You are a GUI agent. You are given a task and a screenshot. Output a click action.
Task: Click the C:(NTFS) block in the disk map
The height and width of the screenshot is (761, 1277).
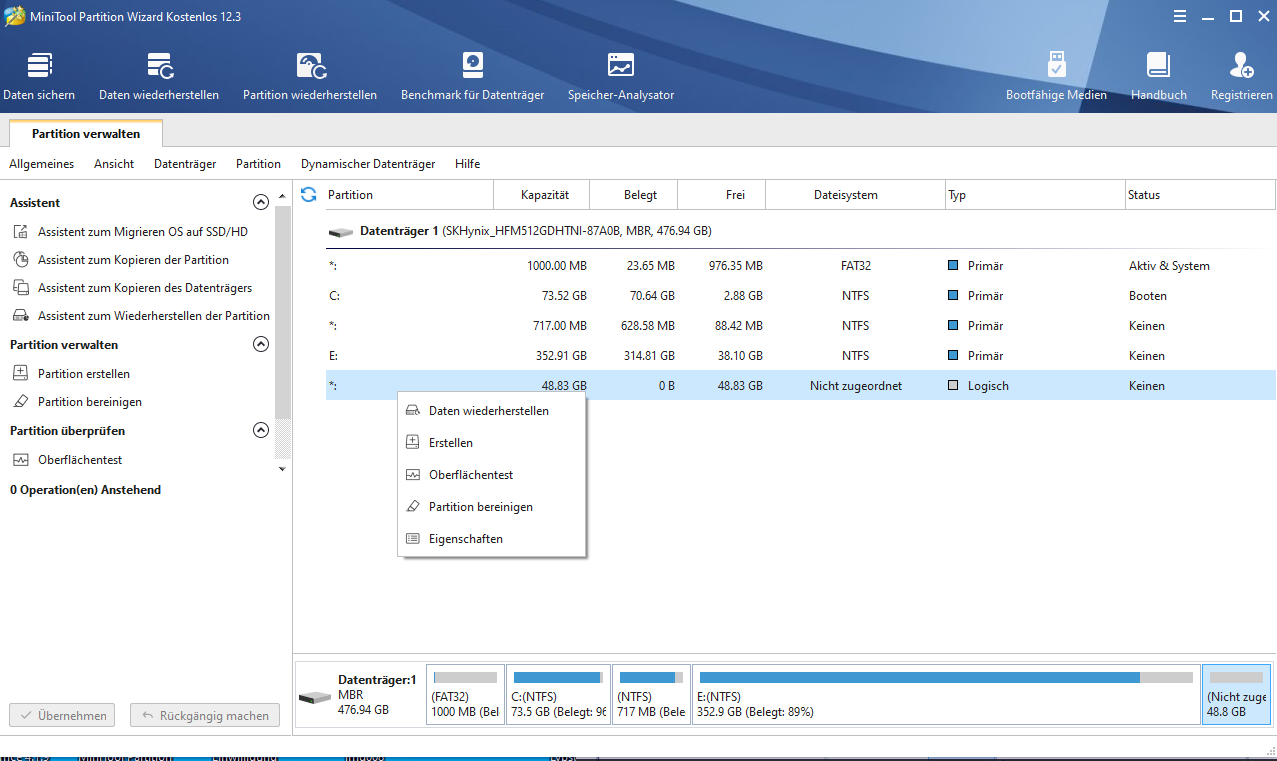coord(559,694)
